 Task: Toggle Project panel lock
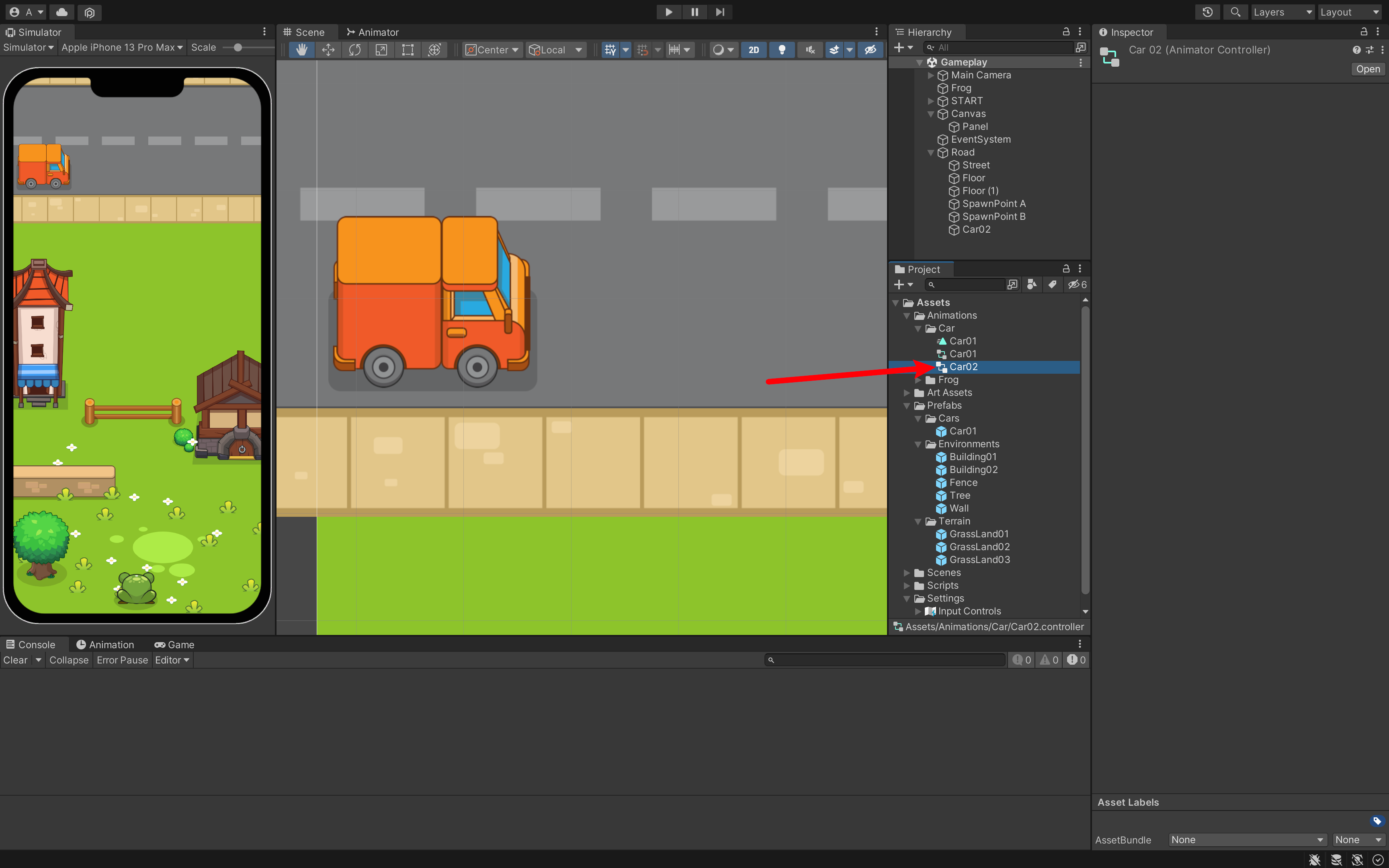click(x=1066, y=269)
